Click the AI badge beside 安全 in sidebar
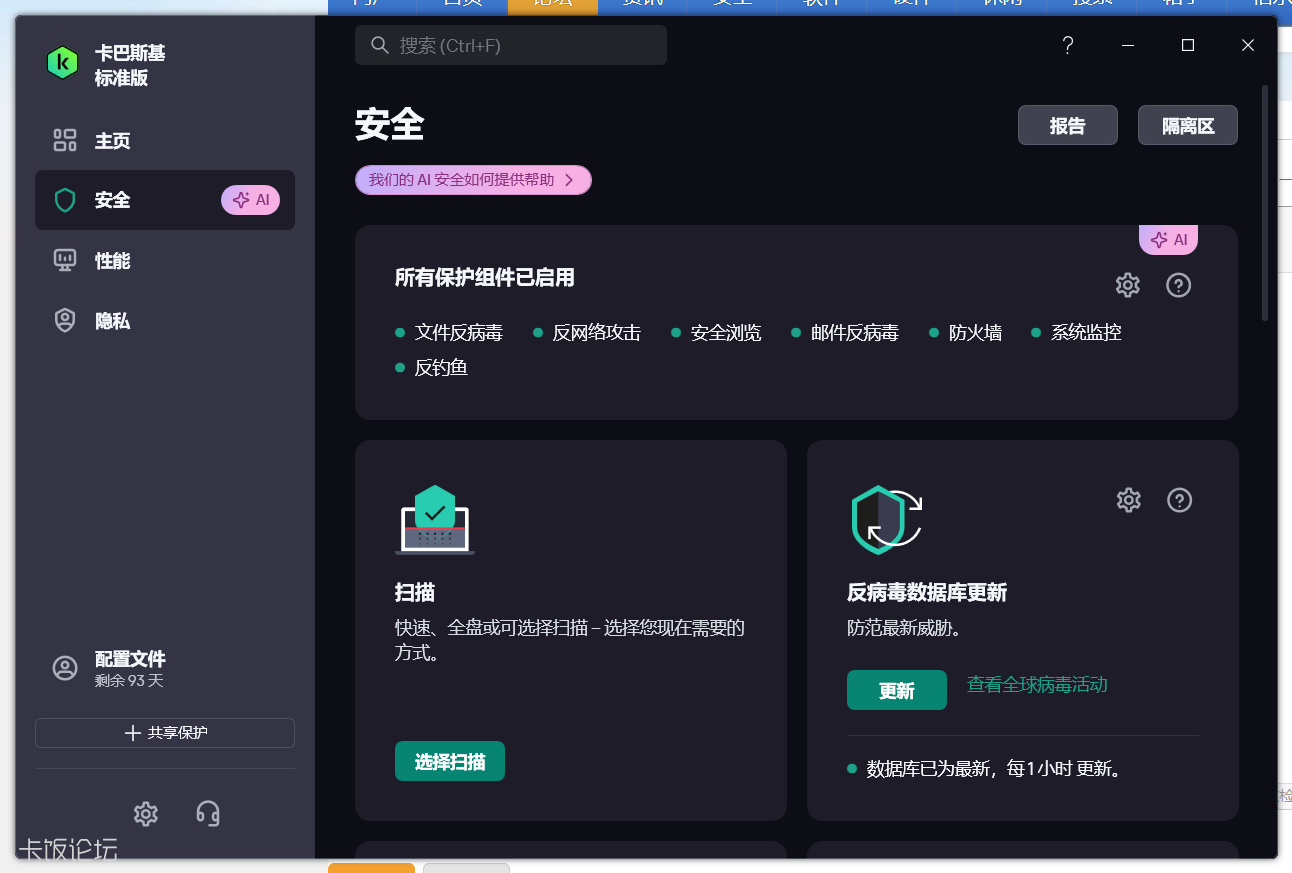 (250, 200)
